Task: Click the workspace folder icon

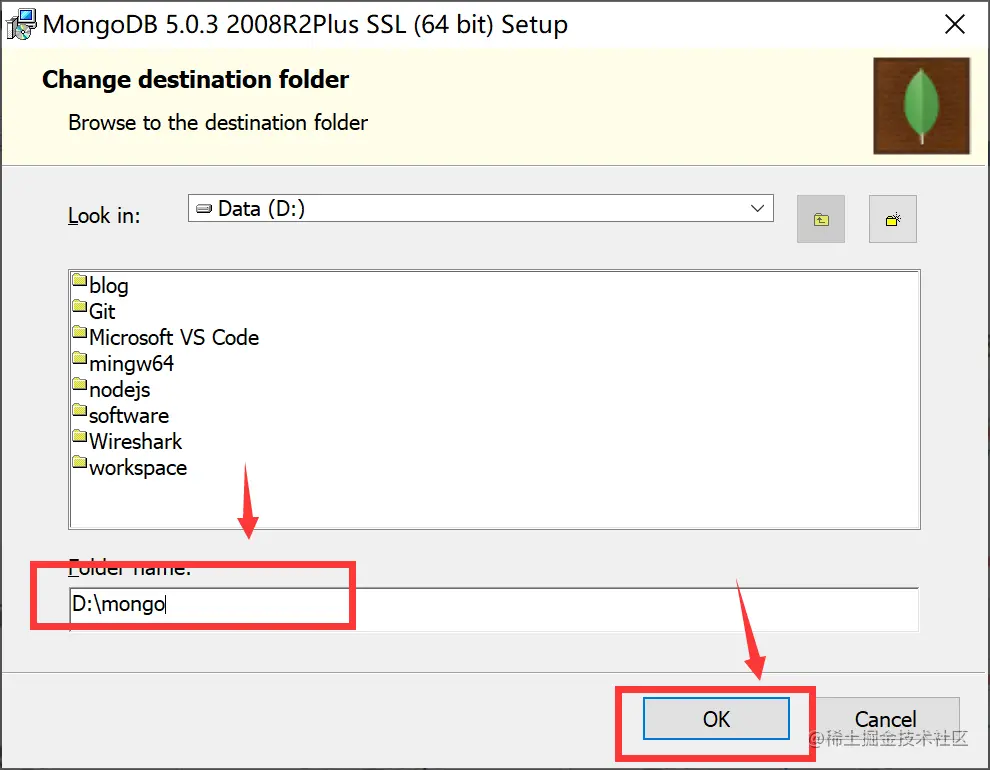Action: (80, 462)
